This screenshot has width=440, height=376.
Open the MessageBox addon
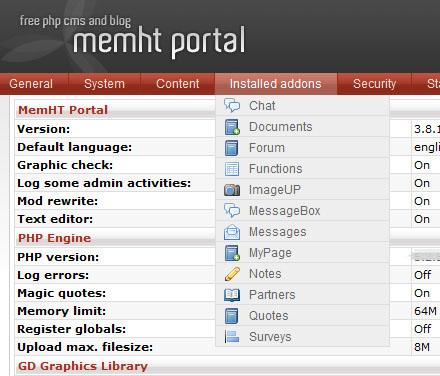pyautogui.click(x=302, y=211)
